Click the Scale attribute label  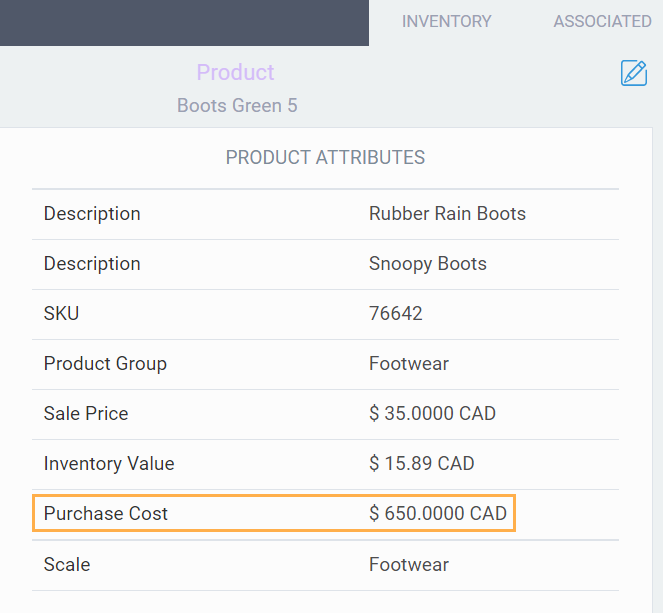point(67,564)
